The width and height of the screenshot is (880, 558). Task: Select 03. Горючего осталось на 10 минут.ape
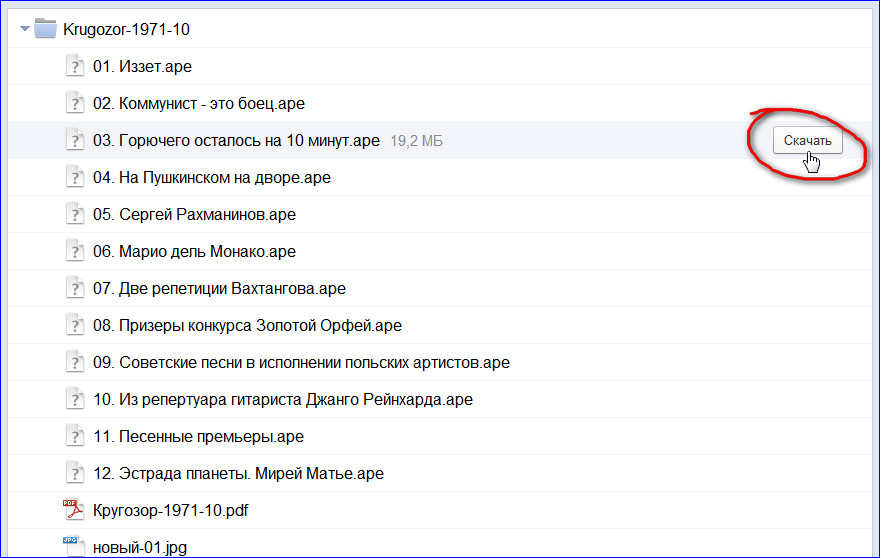tap(236, 141)
